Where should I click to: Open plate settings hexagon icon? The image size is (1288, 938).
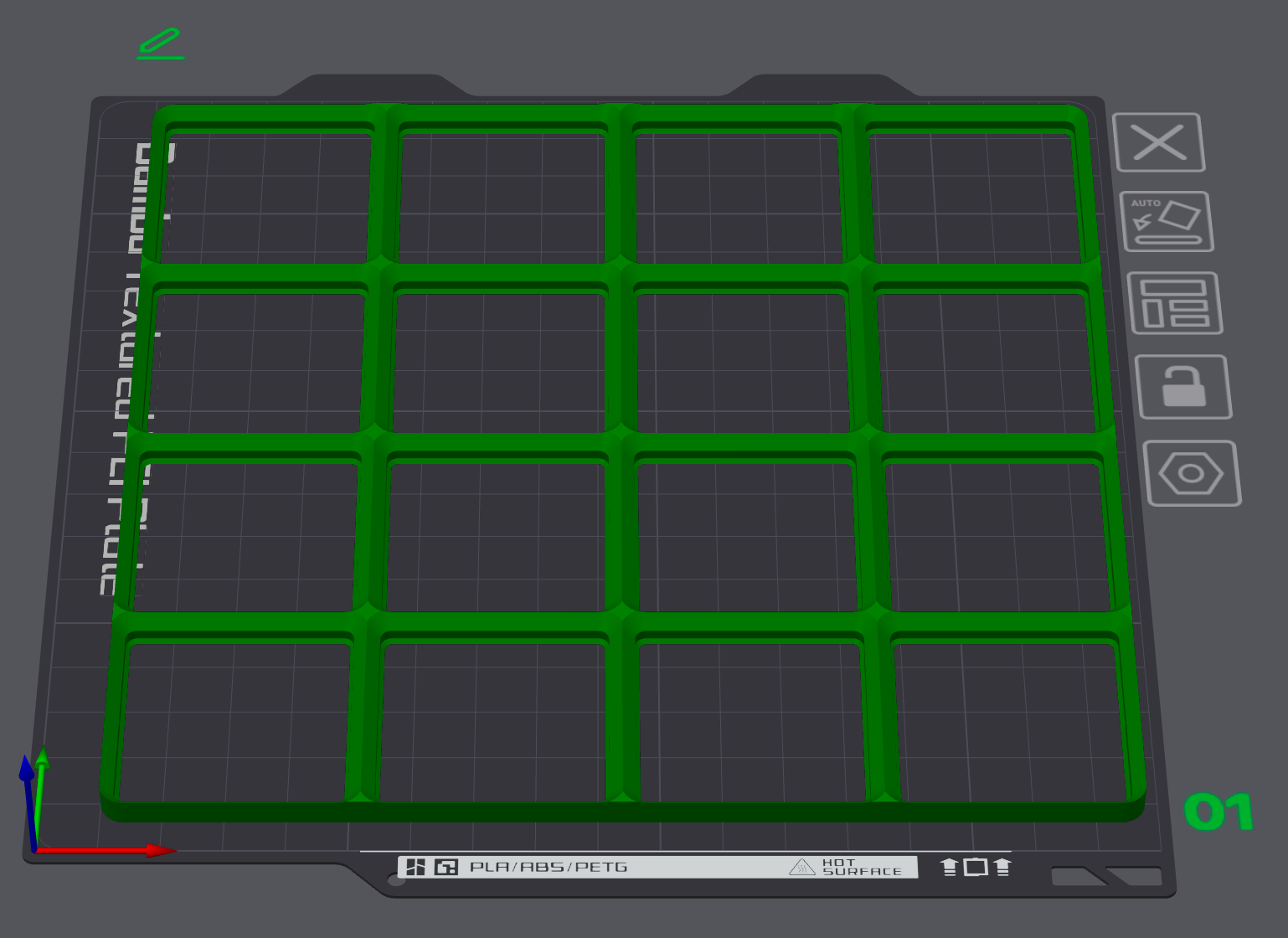click(x=1192, y=473)
